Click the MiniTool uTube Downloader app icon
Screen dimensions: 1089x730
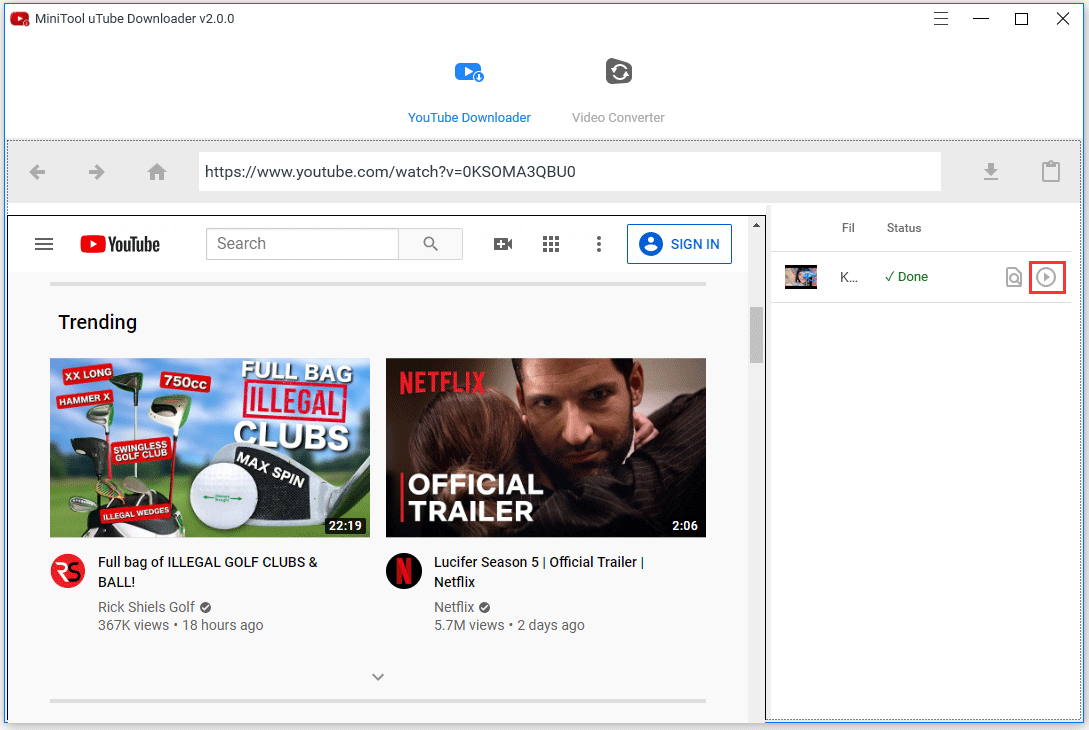pos(19,19)
